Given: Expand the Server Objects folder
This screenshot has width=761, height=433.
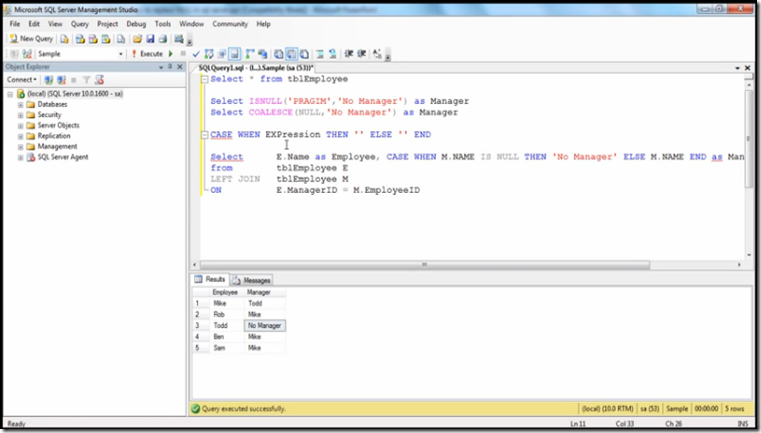Looking at the screenshot, I should [x=20, y=126].
